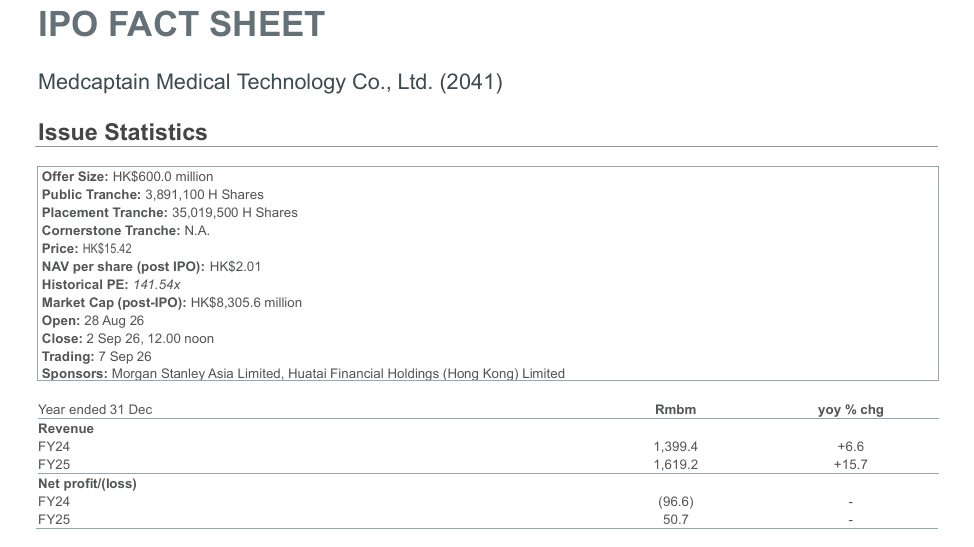Select the Close date 2 Sep 26 line
Image resolution: width=974 pixels, height=547 pixels.
click(x=127, y=339)
